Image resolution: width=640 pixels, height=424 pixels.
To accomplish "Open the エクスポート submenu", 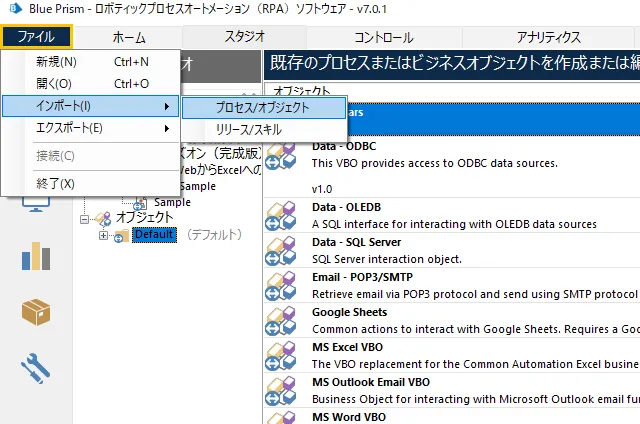I will click(x=90, y=128).
